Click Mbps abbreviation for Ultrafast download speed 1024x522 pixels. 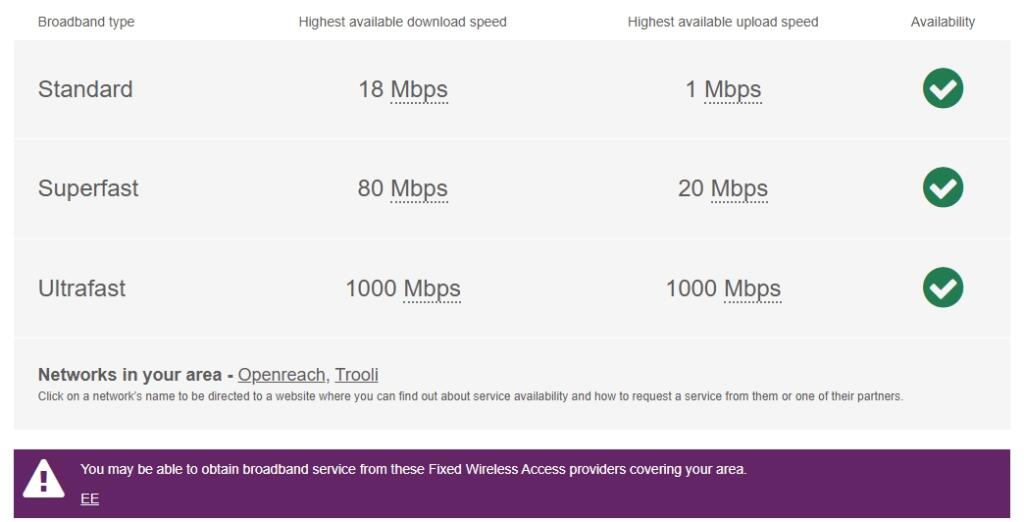[x=432, y=289]
